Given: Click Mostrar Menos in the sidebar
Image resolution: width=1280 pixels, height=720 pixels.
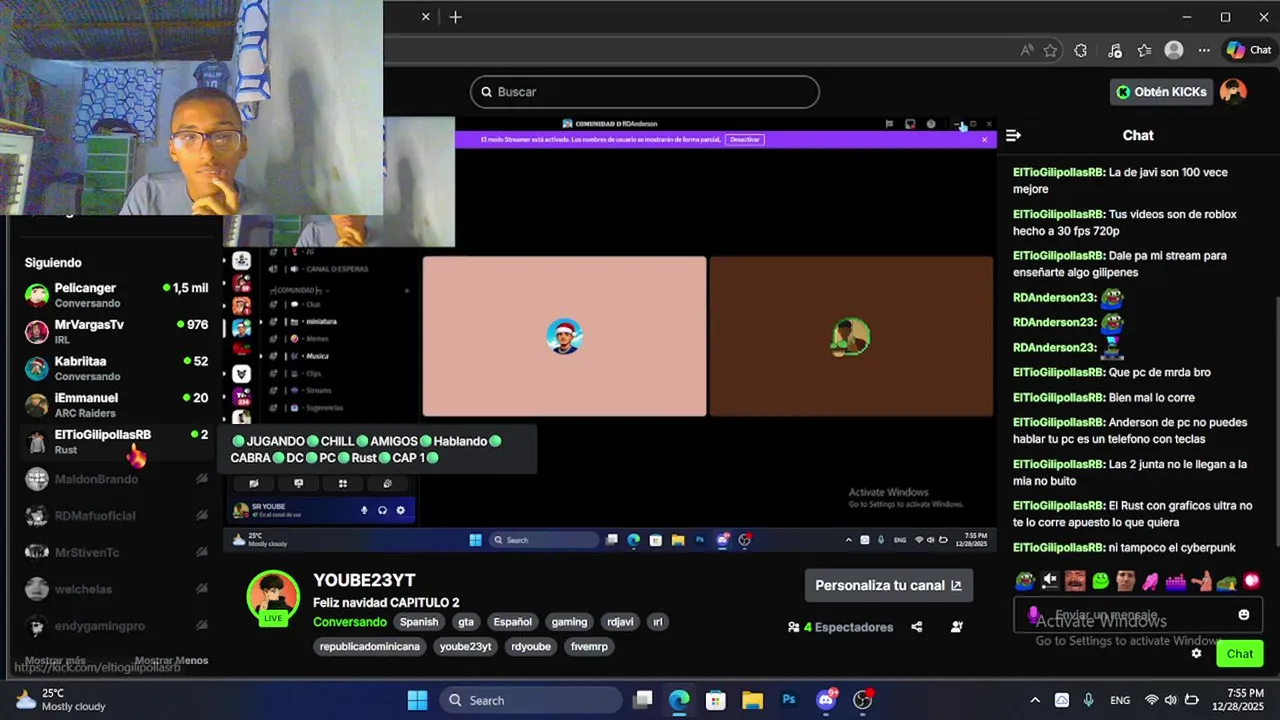Looking at the screenshot, I should pos(171,661).
